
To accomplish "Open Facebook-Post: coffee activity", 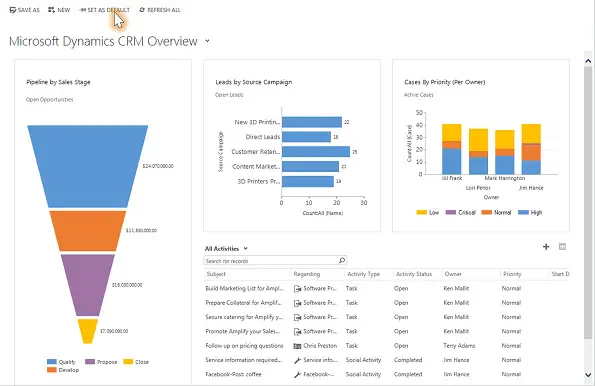I will (233, 374).
